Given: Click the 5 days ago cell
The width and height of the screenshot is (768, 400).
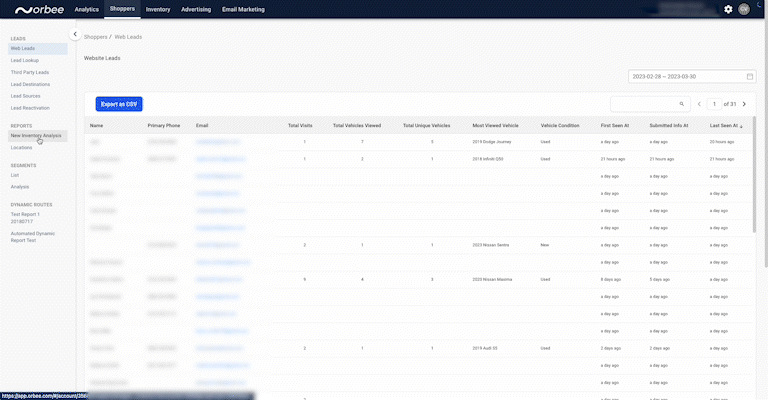Looking at the screenshot, I should click(x=659, y=280).
